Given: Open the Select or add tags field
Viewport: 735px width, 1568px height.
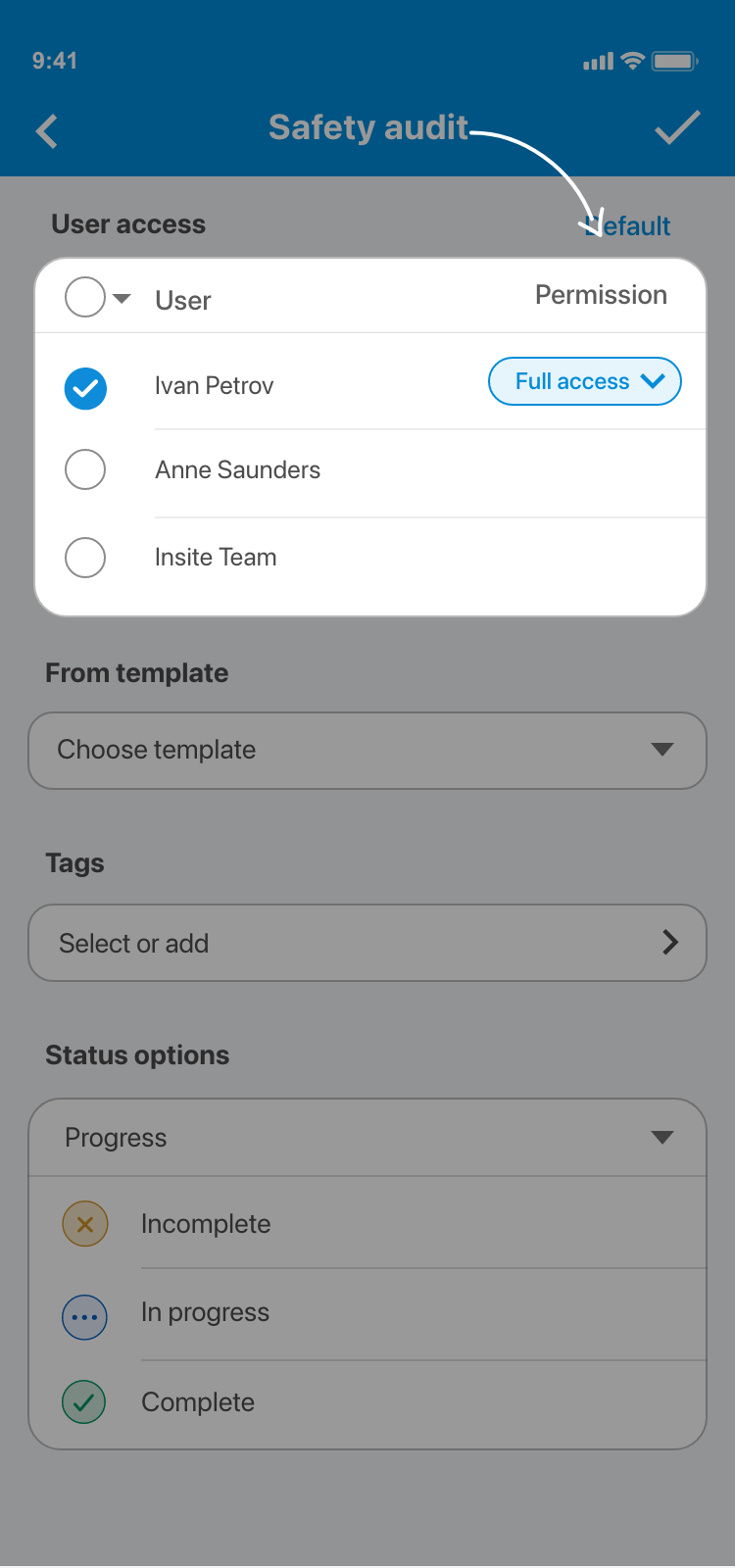Looking at the screenshot, I should point(367,943).
